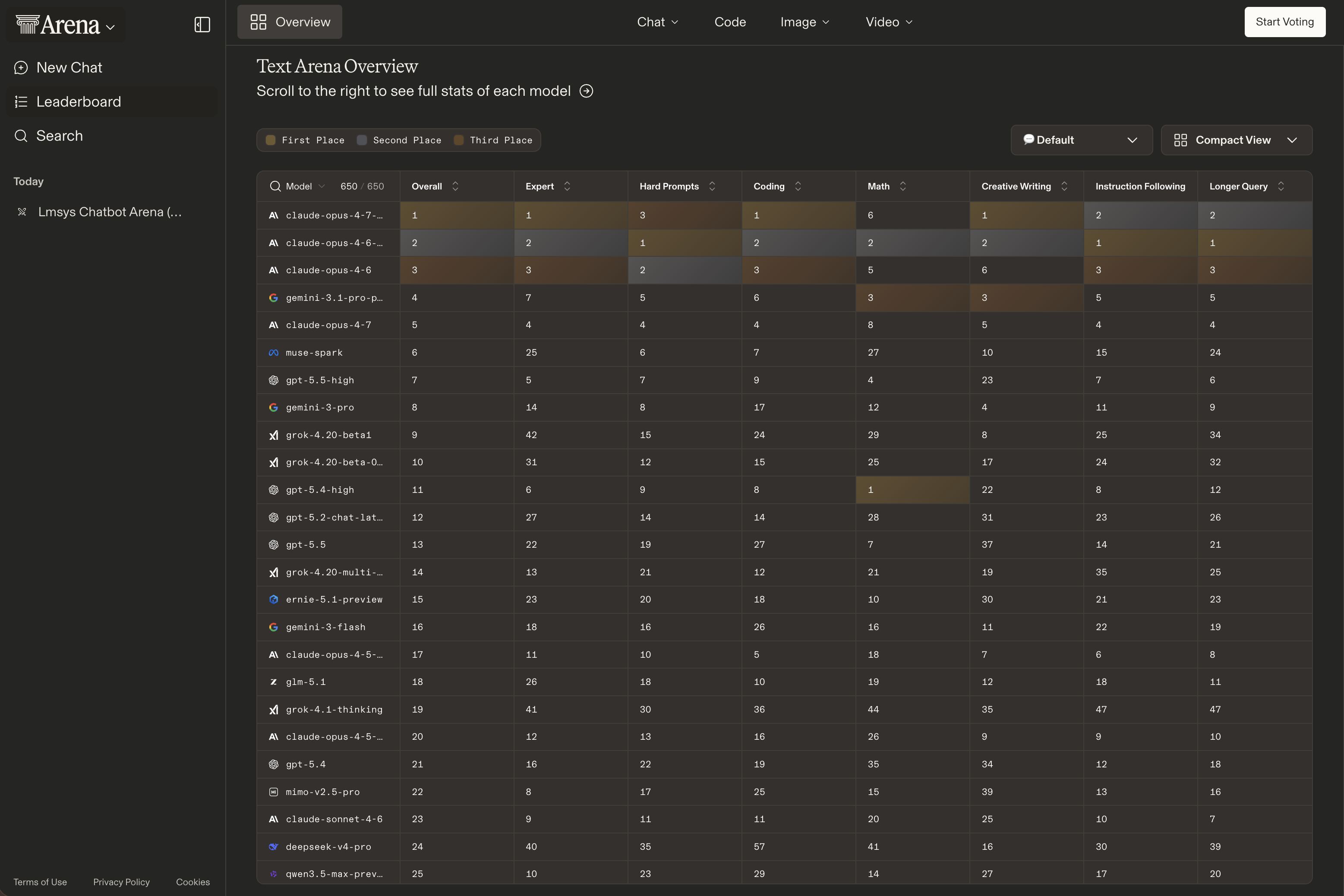Click the xAI icon beside grok-4.20-beta1

[274, 435]
